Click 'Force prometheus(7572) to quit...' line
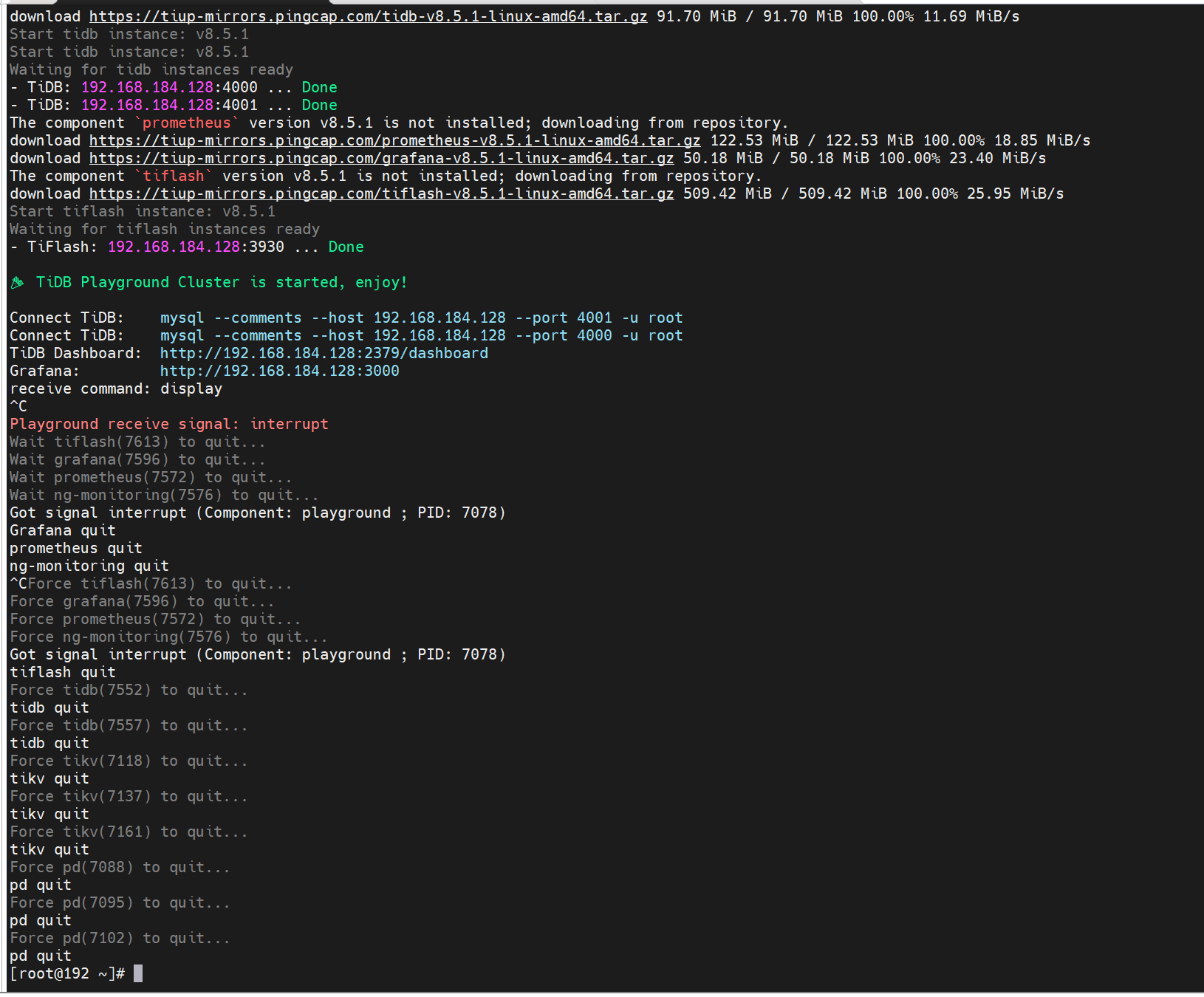This screenshot has height=997, width=1204. point(155,619)
